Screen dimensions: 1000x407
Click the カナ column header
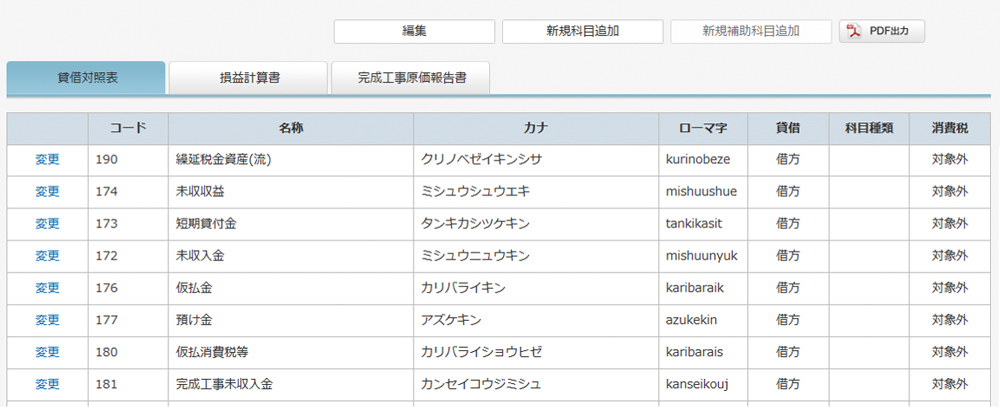(x=536, y=128)
